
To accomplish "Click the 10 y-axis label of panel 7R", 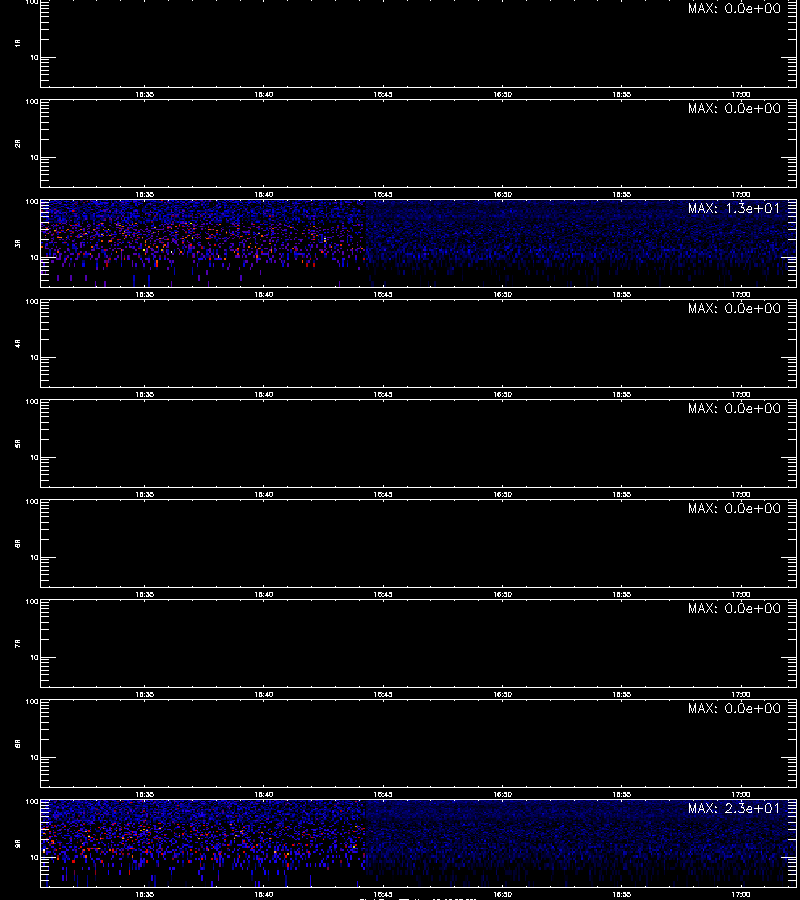I will click(34, 658).
